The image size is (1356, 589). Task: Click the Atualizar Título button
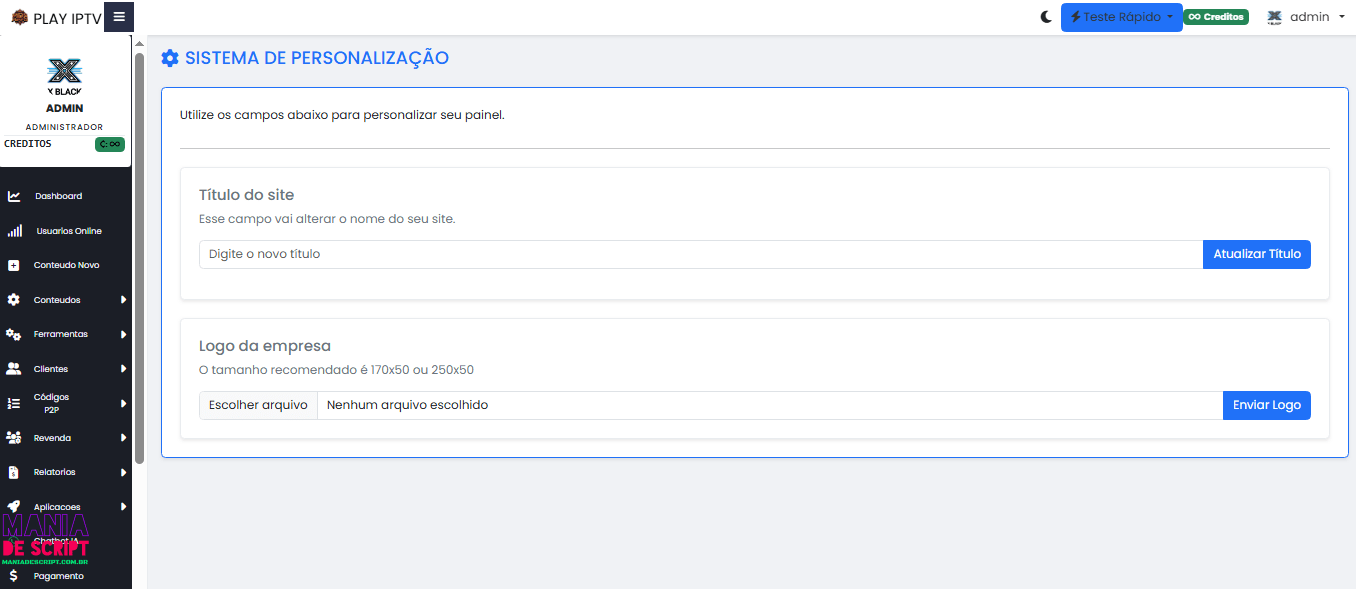point(1257,254)
